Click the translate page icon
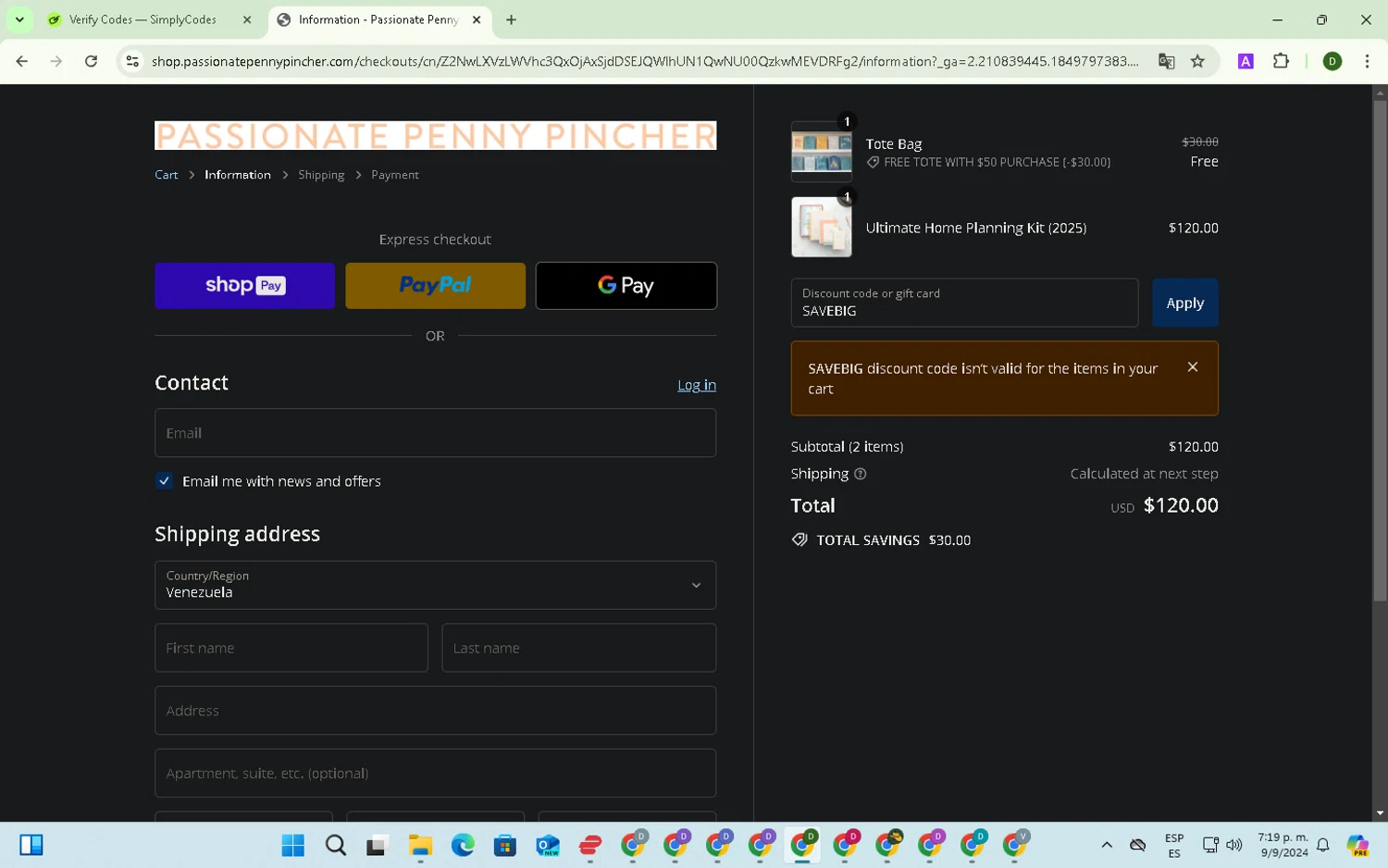1388x868 pixels. click(1166, 61)
